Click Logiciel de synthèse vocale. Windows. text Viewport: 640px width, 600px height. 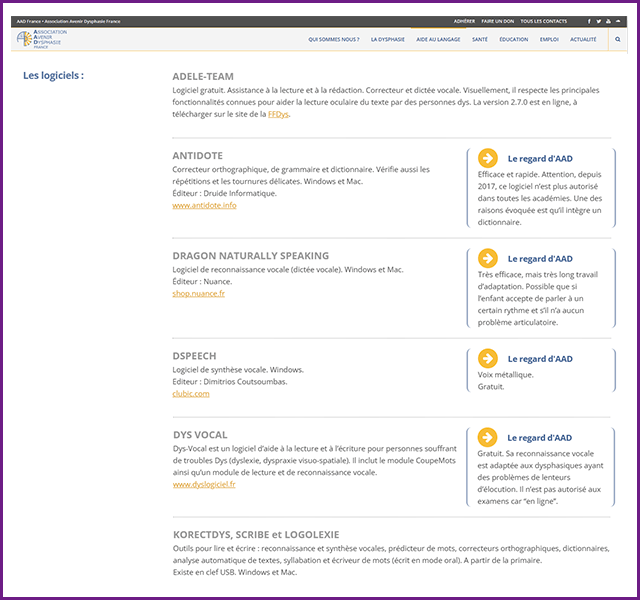point(238,370)
